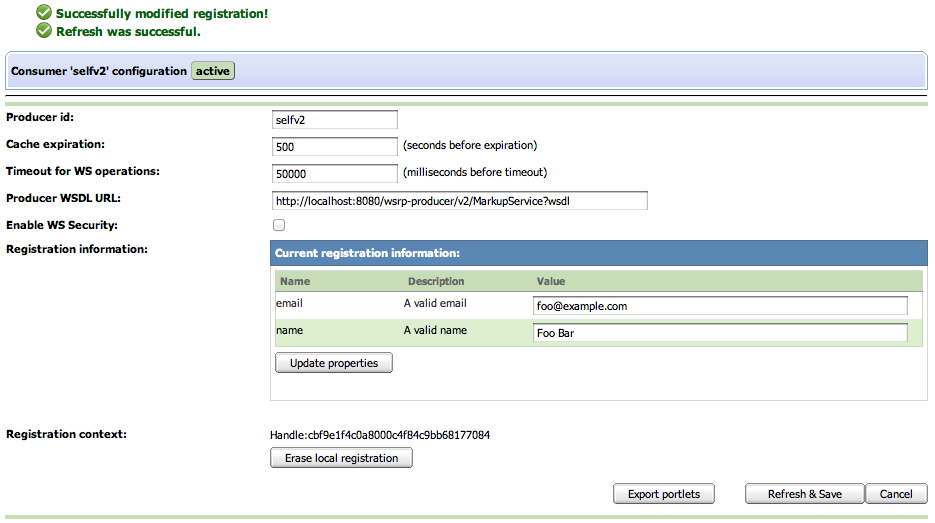Viewport: 935px width, 523px height.
Task: Click the Value column header
Action: tap(551, 282)
